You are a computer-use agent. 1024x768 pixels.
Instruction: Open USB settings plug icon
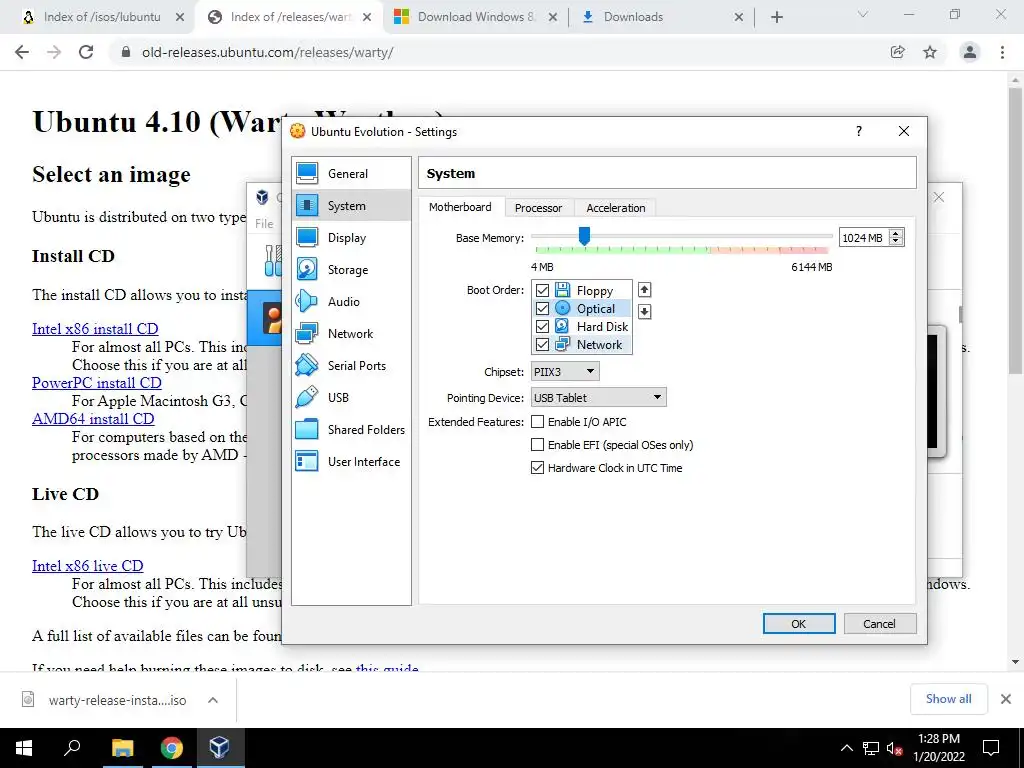[307, 398]
